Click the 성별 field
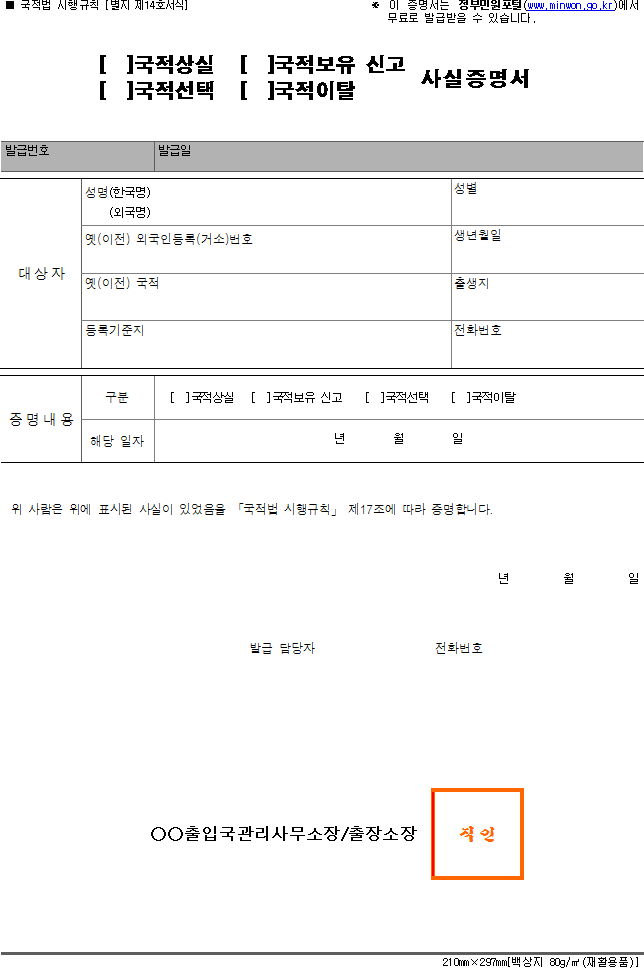 548,202
